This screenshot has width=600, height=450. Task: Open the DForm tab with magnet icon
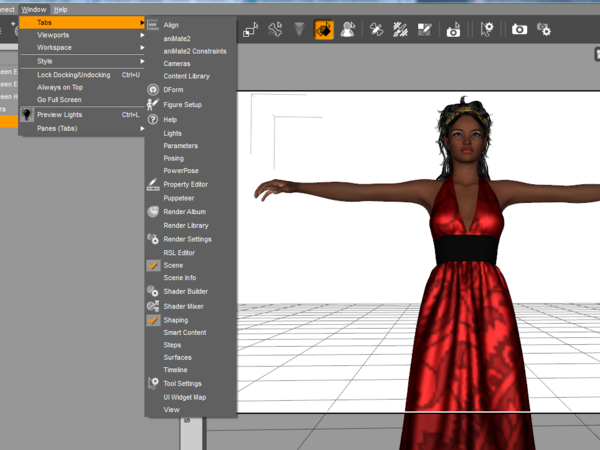191,90
